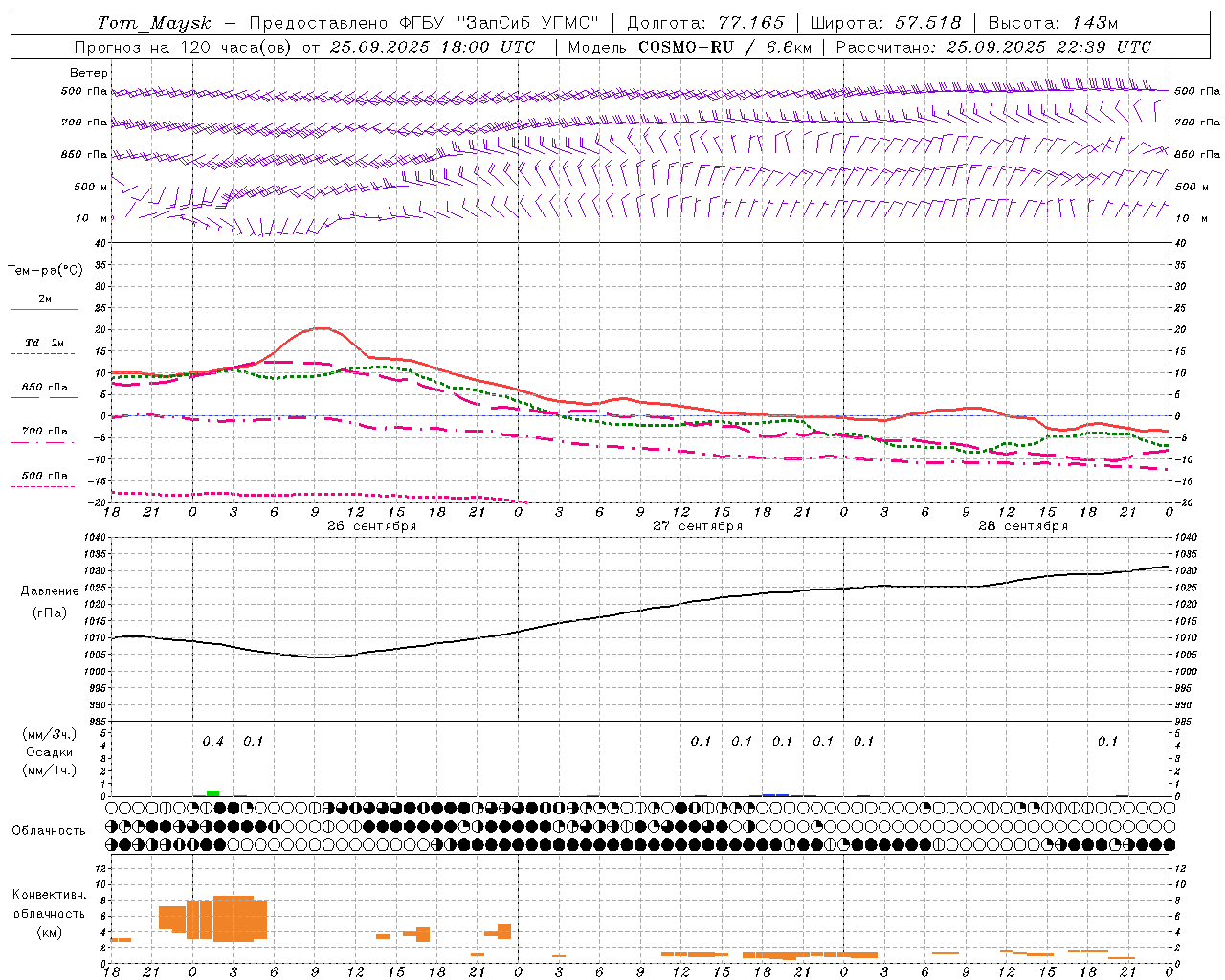Click the station name Tom_Maysk in header

154,23
